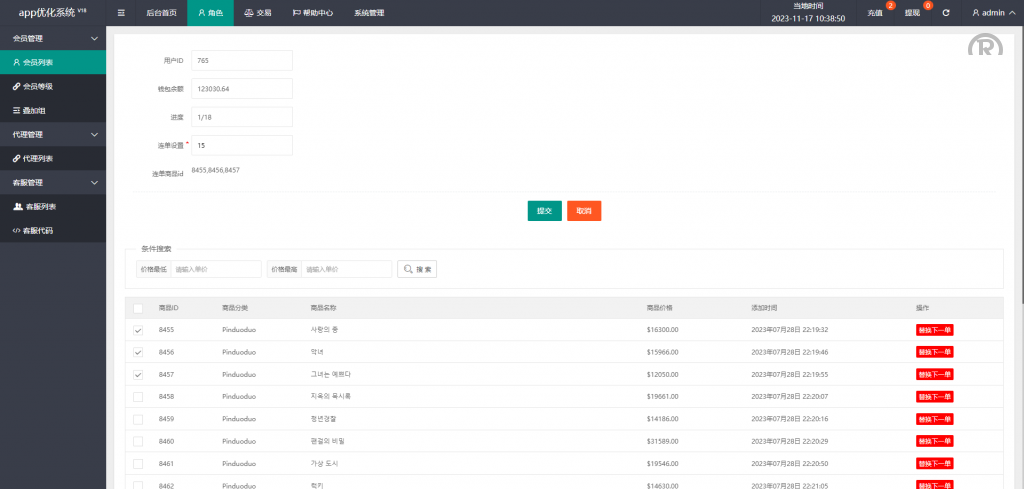1024x489 pixels.
Task: Uncheck the checkbox for product 8455
Action: point(138,329)
